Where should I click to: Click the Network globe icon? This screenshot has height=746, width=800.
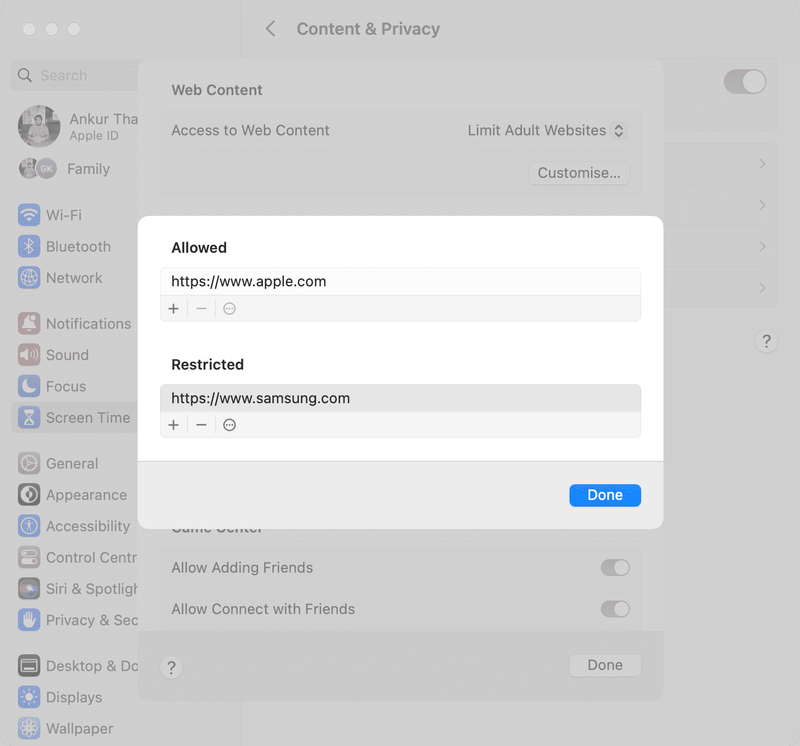pyautogui.click(x=29, y=278)
